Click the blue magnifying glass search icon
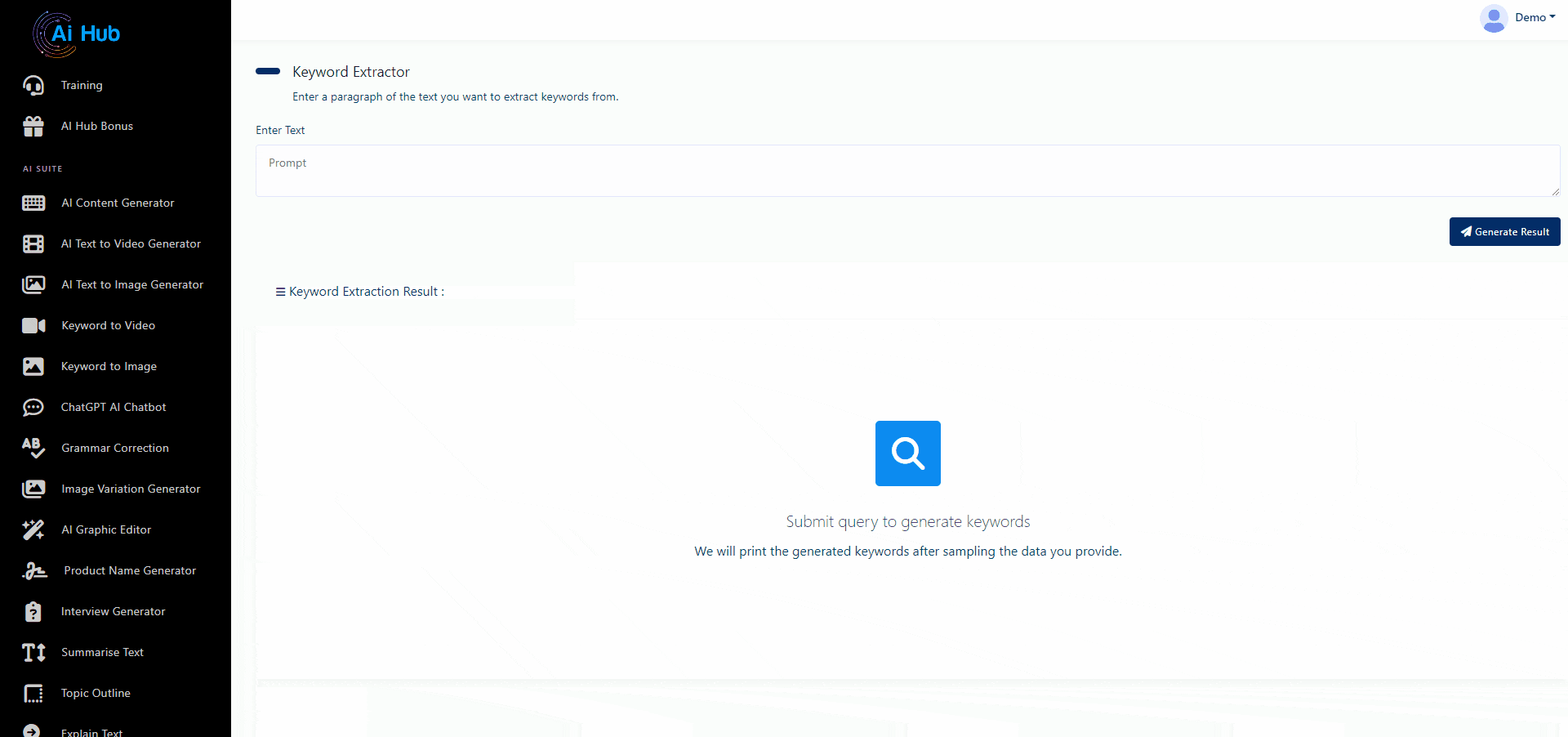Viewport: 1568px width, 737px height. [x=907, y=453]
